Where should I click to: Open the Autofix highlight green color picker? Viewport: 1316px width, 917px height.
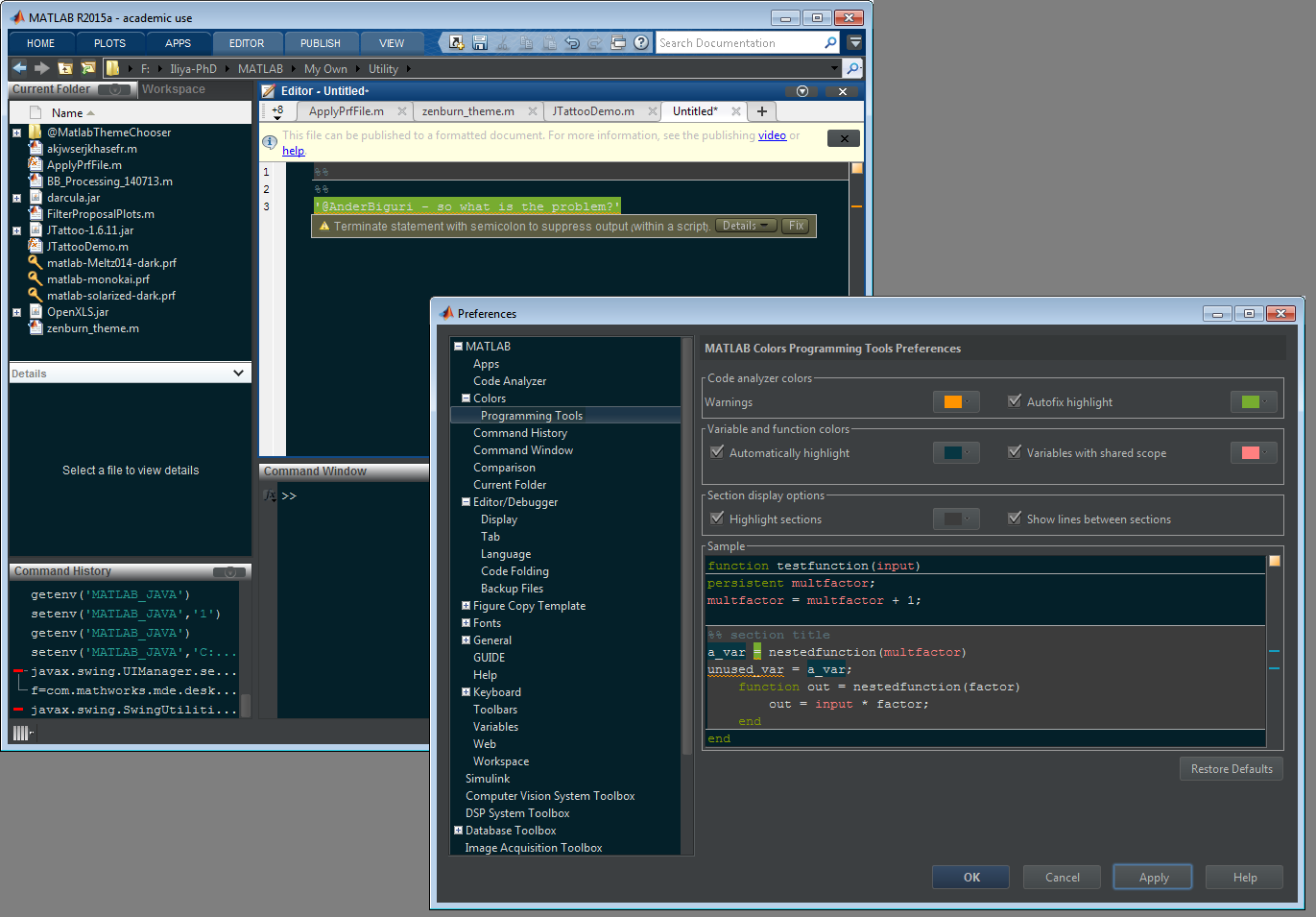click(x=1254, y=401)
